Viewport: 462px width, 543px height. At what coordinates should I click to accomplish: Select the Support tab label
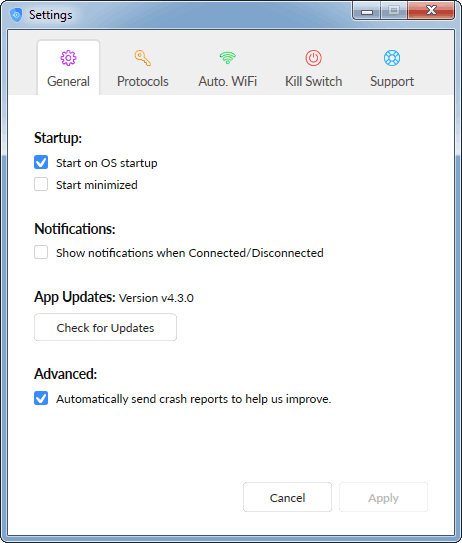[x=392, y=82]
